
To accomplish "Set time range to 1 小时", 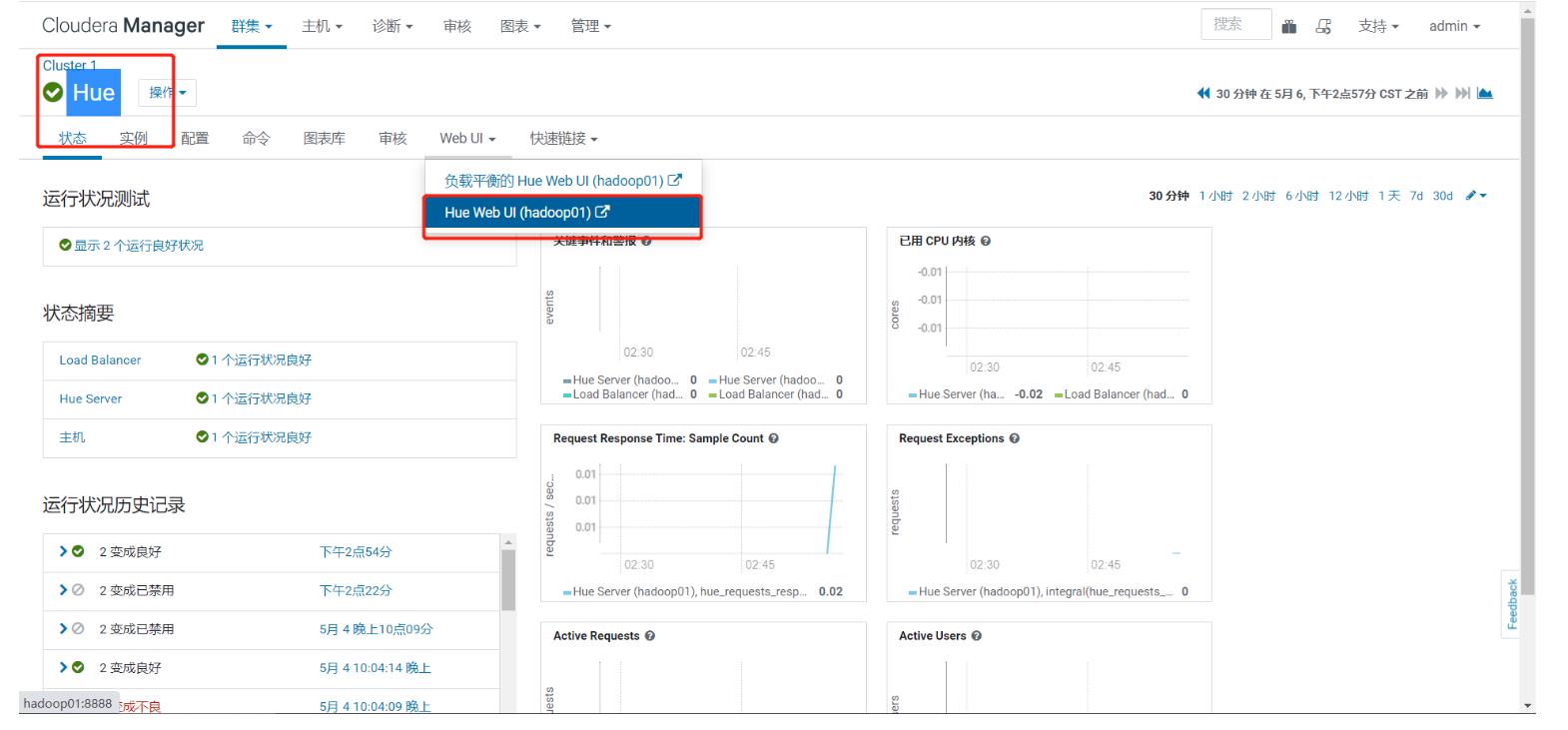I will (x=1215, y=196).
